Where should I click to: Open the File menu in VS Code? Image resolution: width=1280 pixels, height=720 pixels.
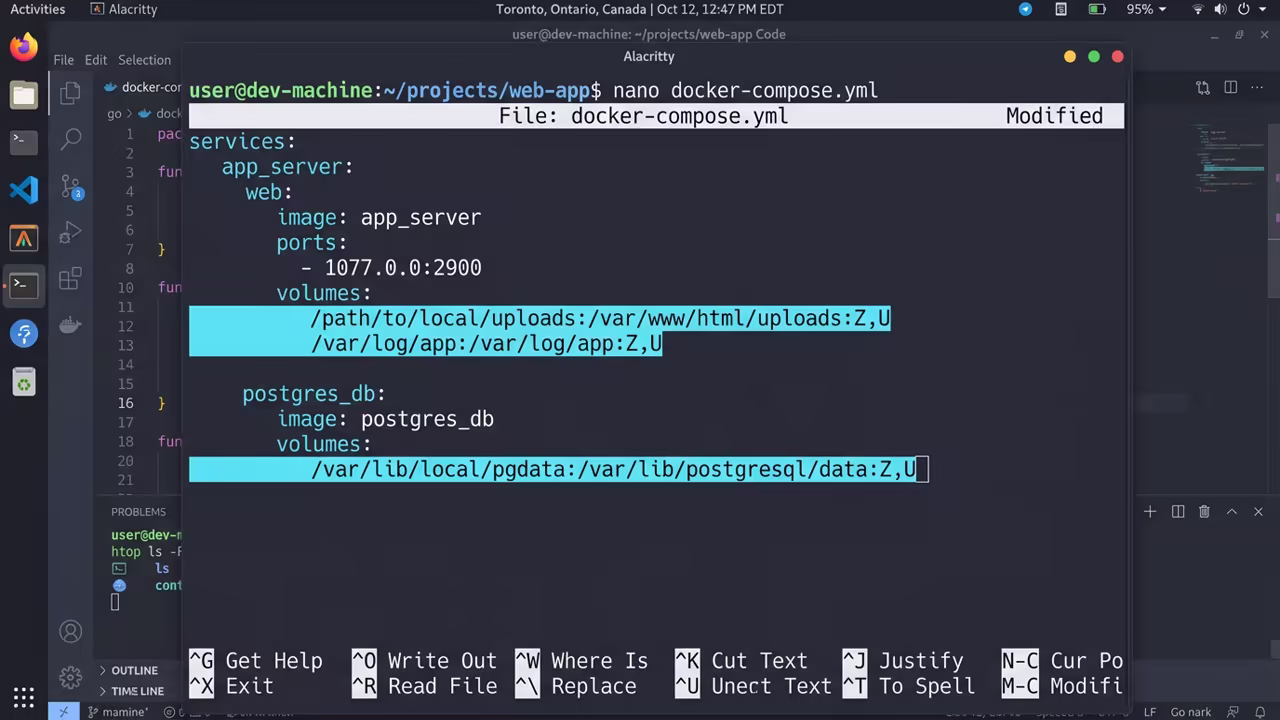click(63, 60)
